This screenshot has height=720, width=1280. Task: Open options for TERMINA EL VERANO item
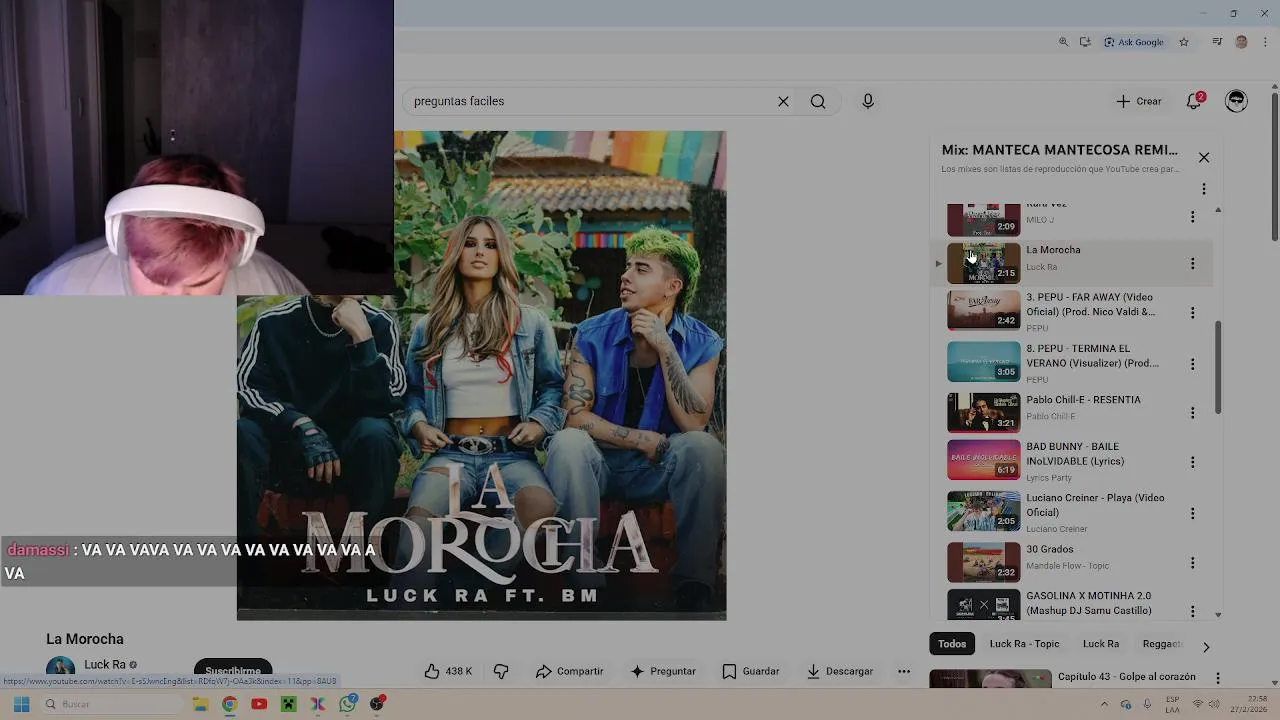tap(1192, 364)
